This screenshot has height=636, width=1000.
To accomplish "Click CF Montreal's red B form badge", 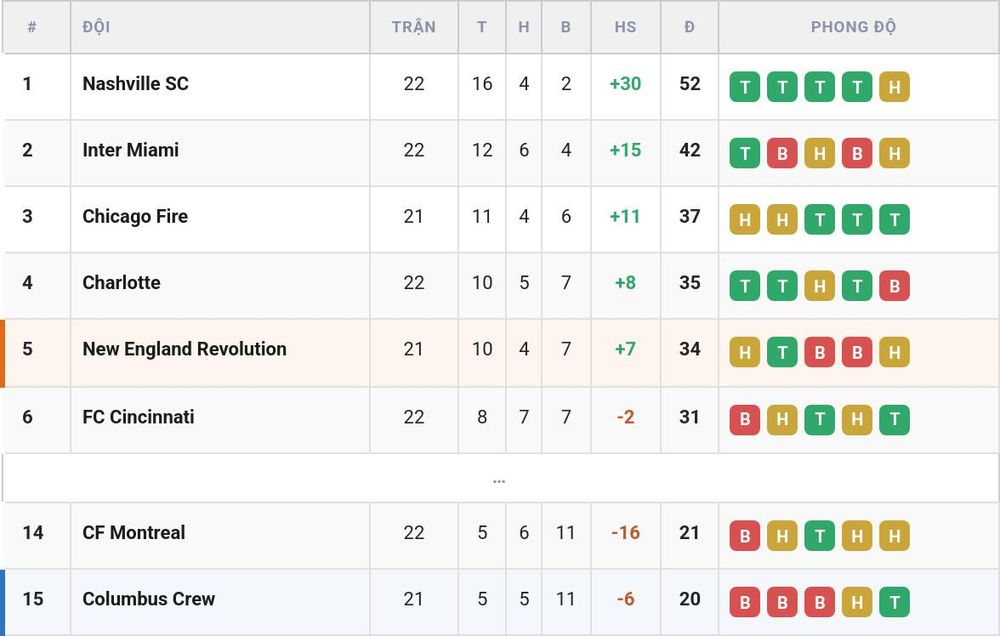I will pyautogui.click(x=744, y=536).
